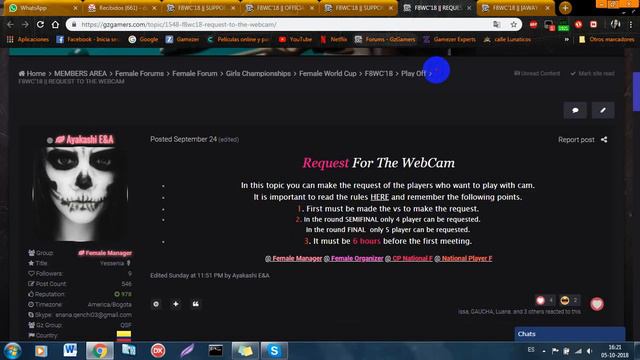Show hidden system tray icons arrow
Viewport: 640px width, 360px height.
(x=544, y=351)
